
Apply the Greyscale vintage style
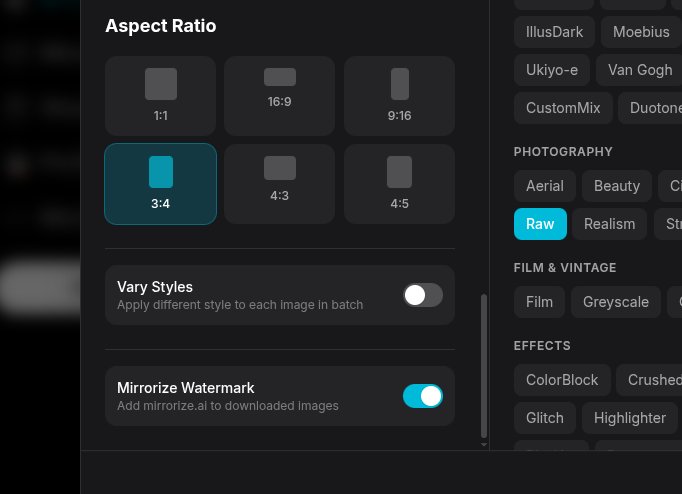click(616, 302)
